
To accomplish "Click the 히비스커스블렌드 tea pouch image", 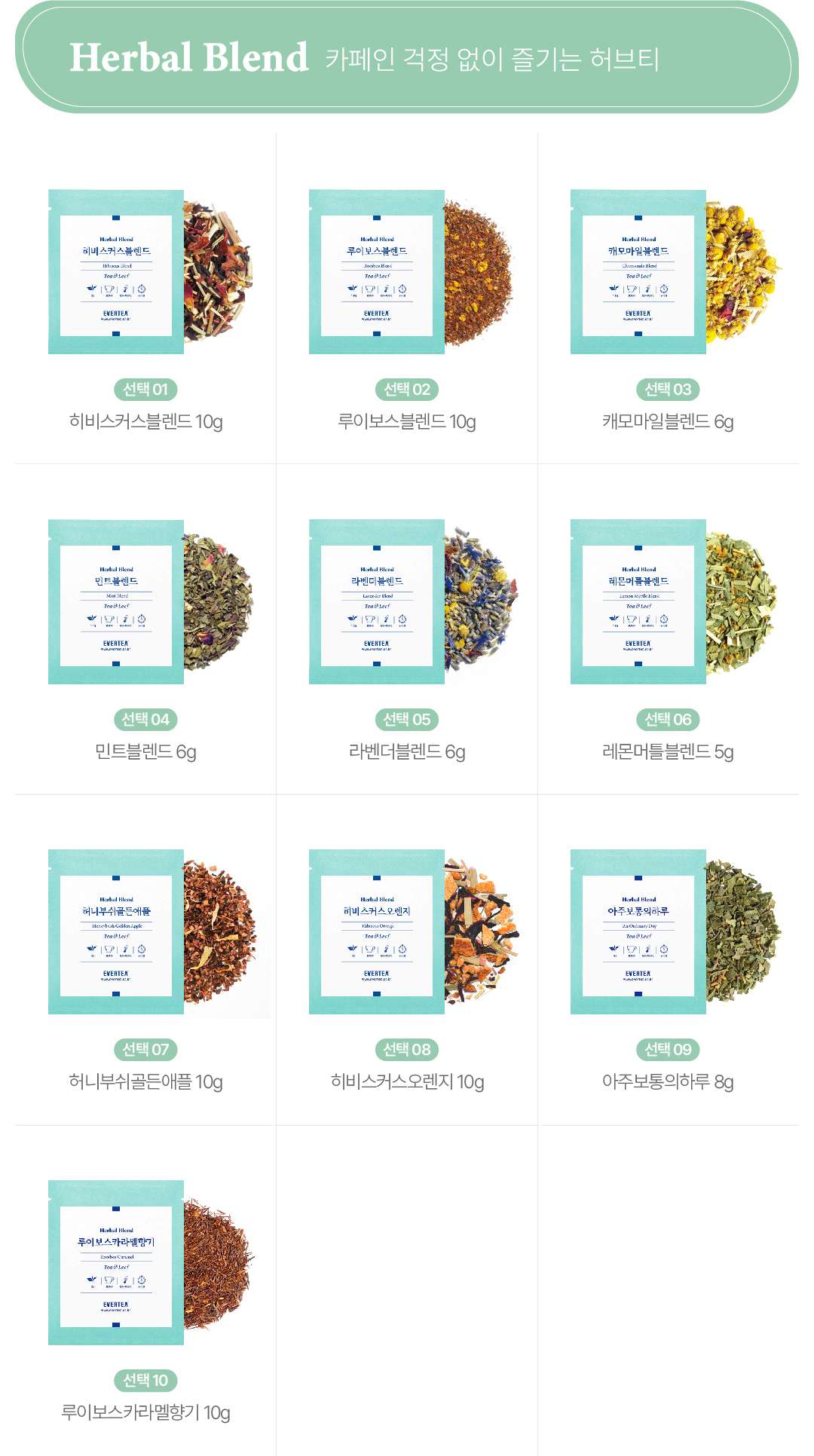I will [116, 272].
